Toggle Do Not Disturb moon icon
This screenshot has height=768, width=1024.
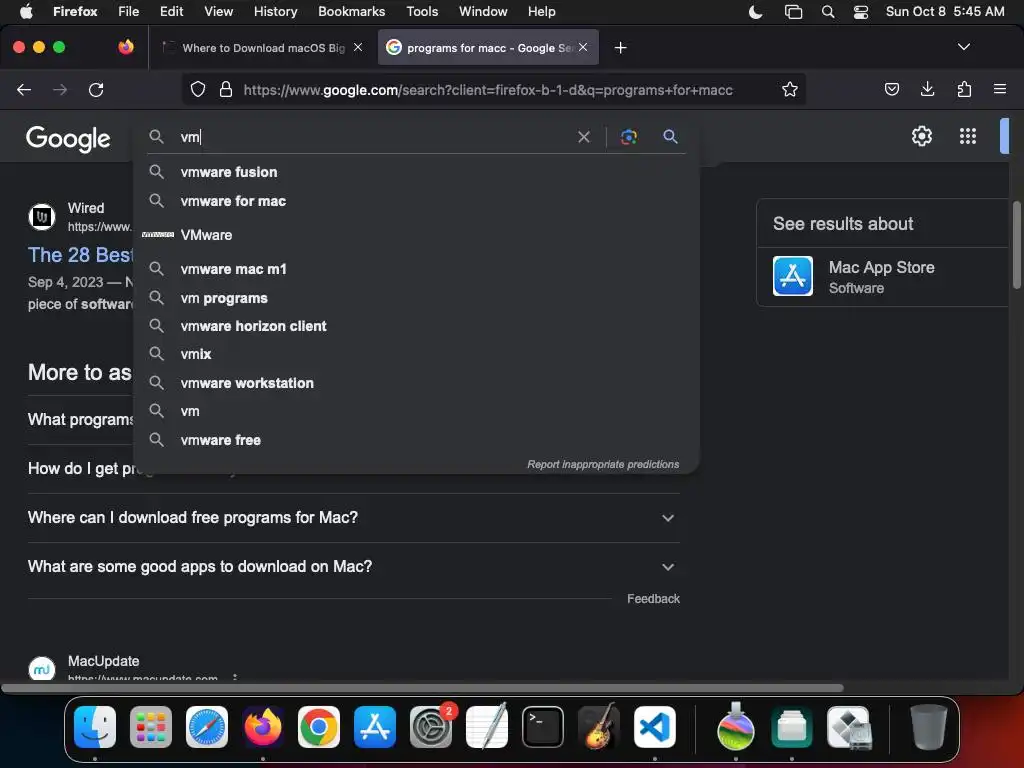pos(756,12)
